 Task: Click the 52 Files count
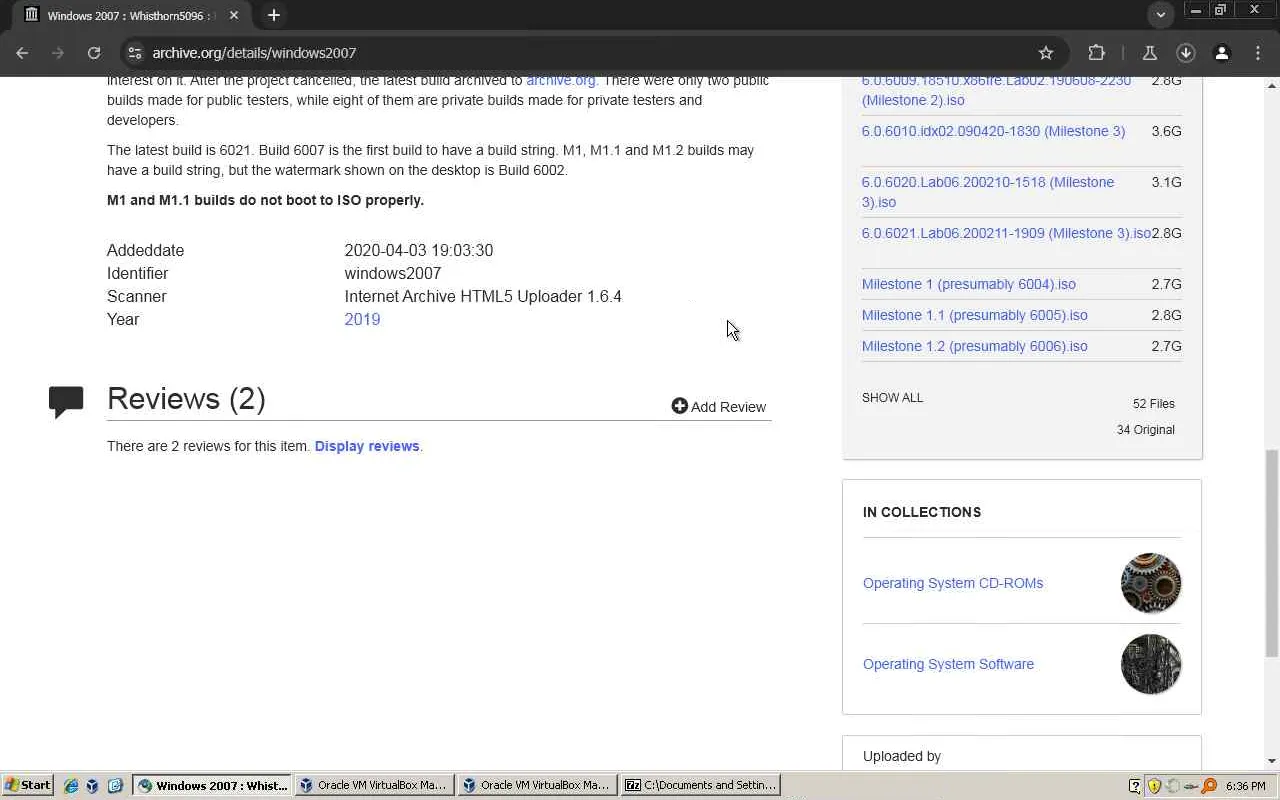tap(1154, 404)
